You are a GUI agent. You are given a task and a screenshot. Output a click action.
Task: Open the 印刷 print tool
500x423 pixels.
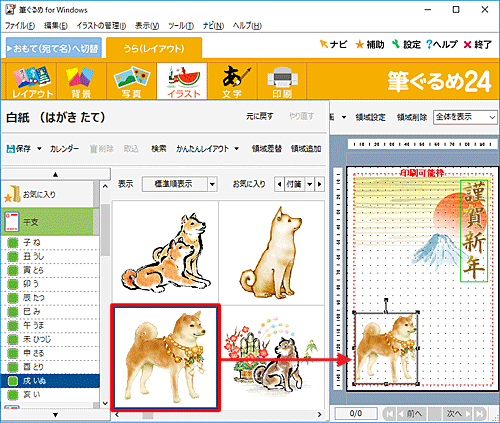[x=282, y=82]
